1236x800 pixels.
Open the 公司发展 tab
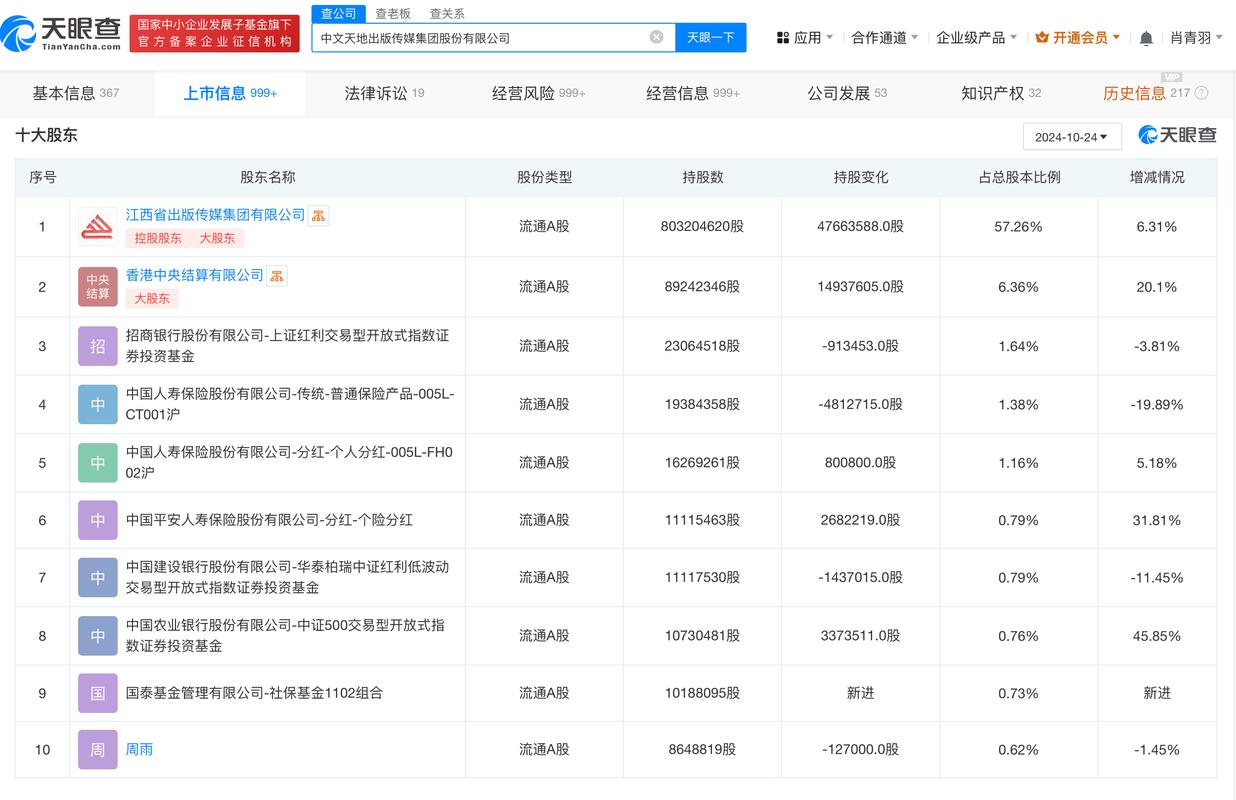click(x=847, y=93)
